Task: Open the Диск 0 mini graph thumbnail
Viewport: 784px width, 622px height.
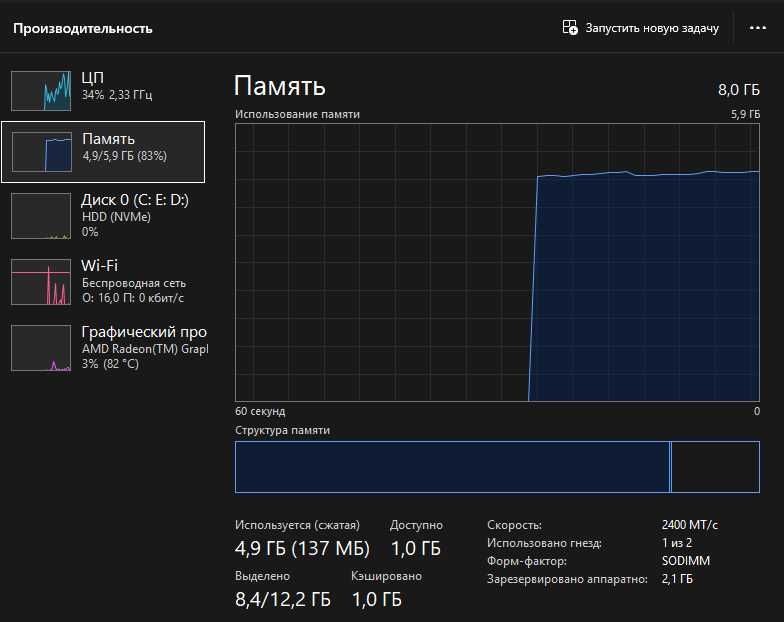Action: click(41, 216)
